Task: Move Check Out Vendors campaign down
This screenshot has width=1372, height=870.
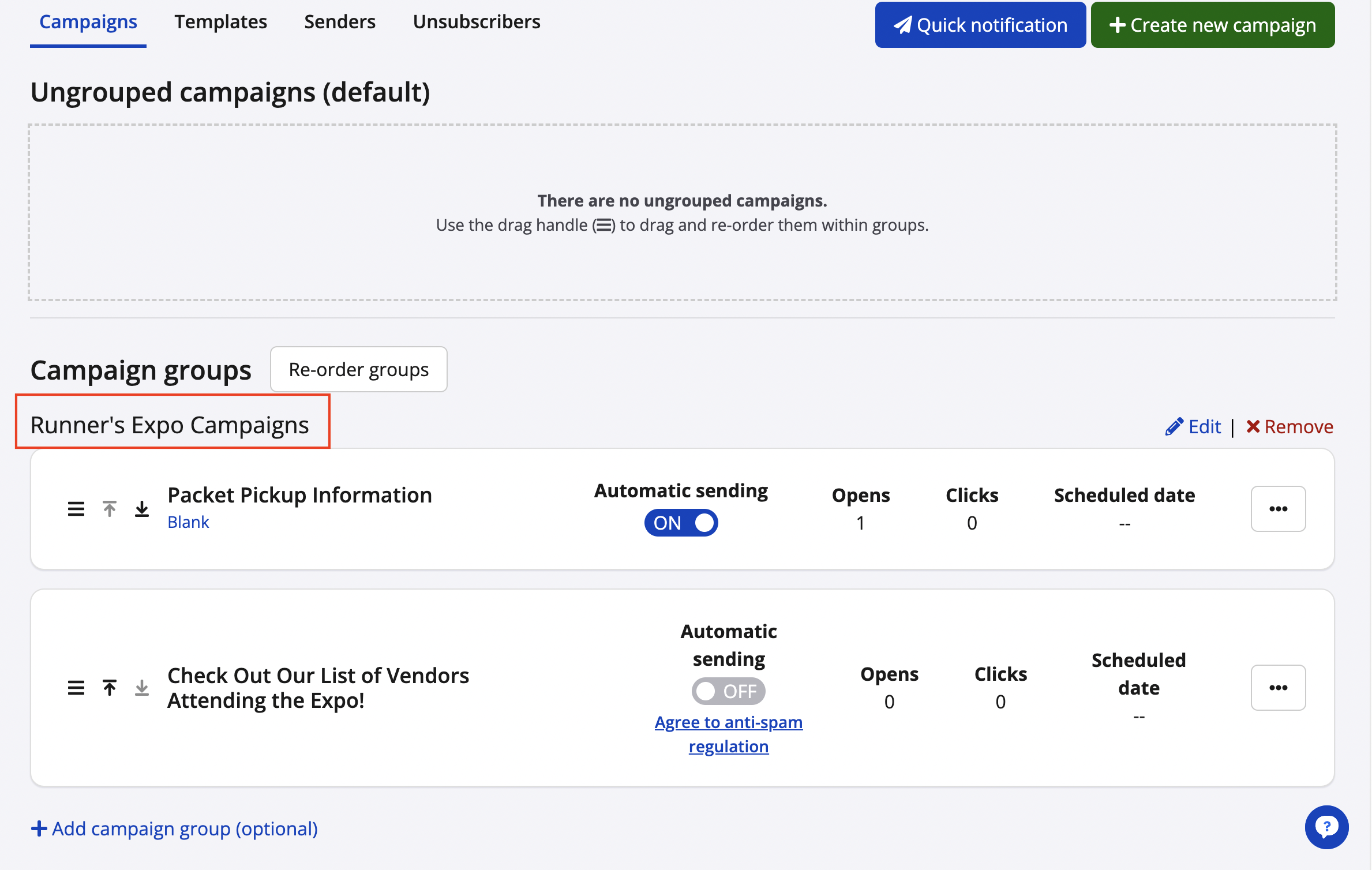Action: (x=142, y=688)
